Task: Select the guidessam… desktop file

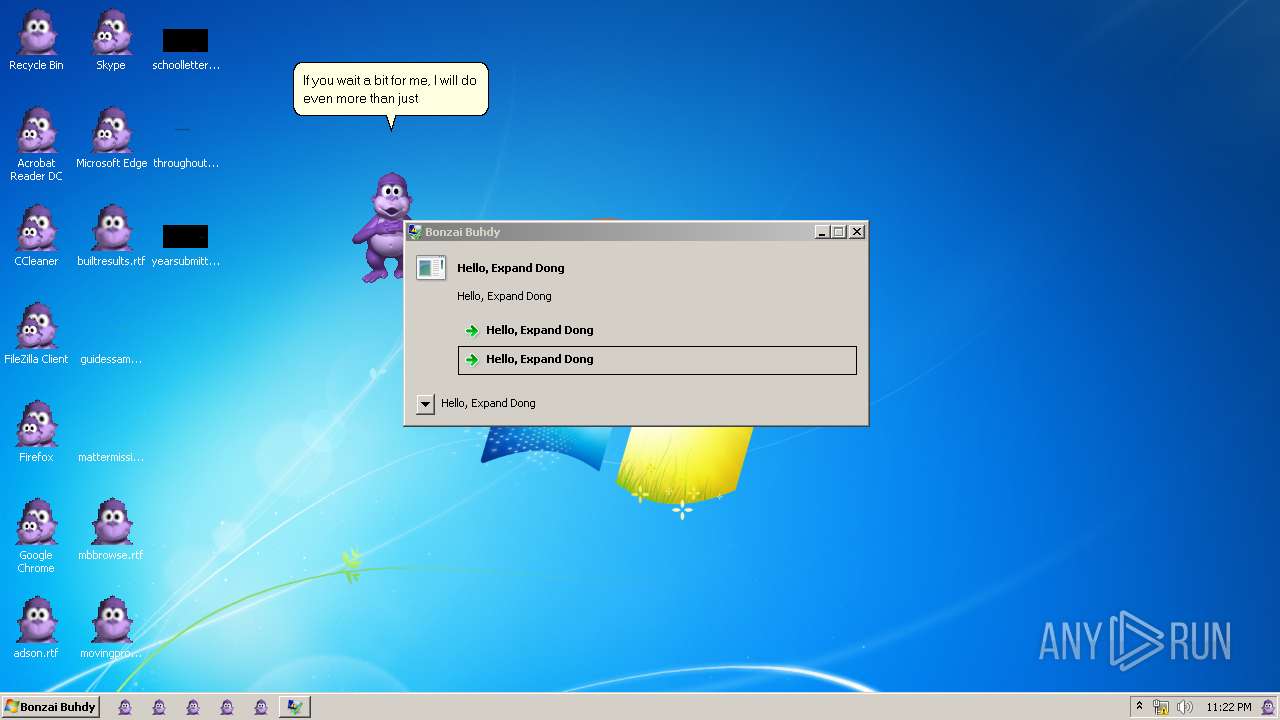Action: [x=111, y=358]
